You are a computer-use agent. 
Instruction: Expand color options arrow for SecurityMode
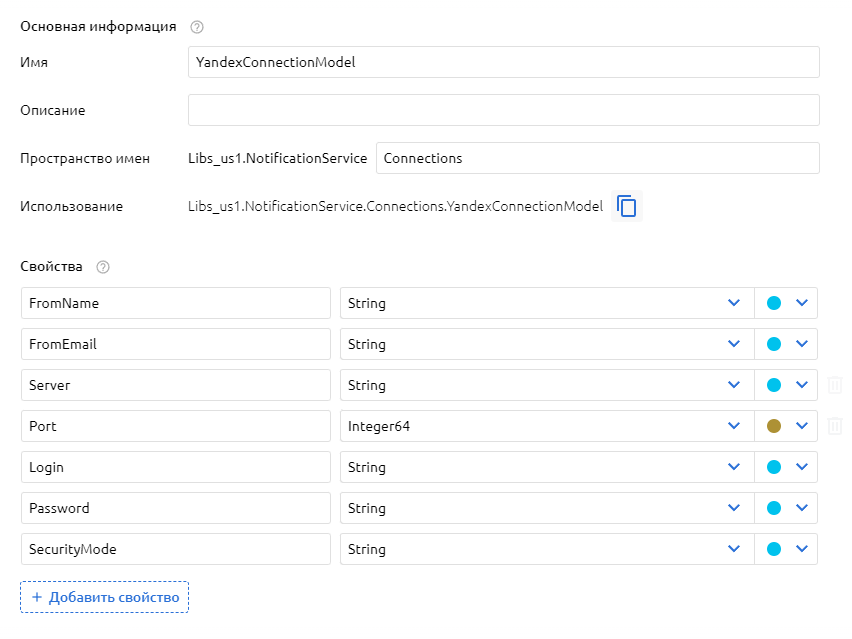801,549
